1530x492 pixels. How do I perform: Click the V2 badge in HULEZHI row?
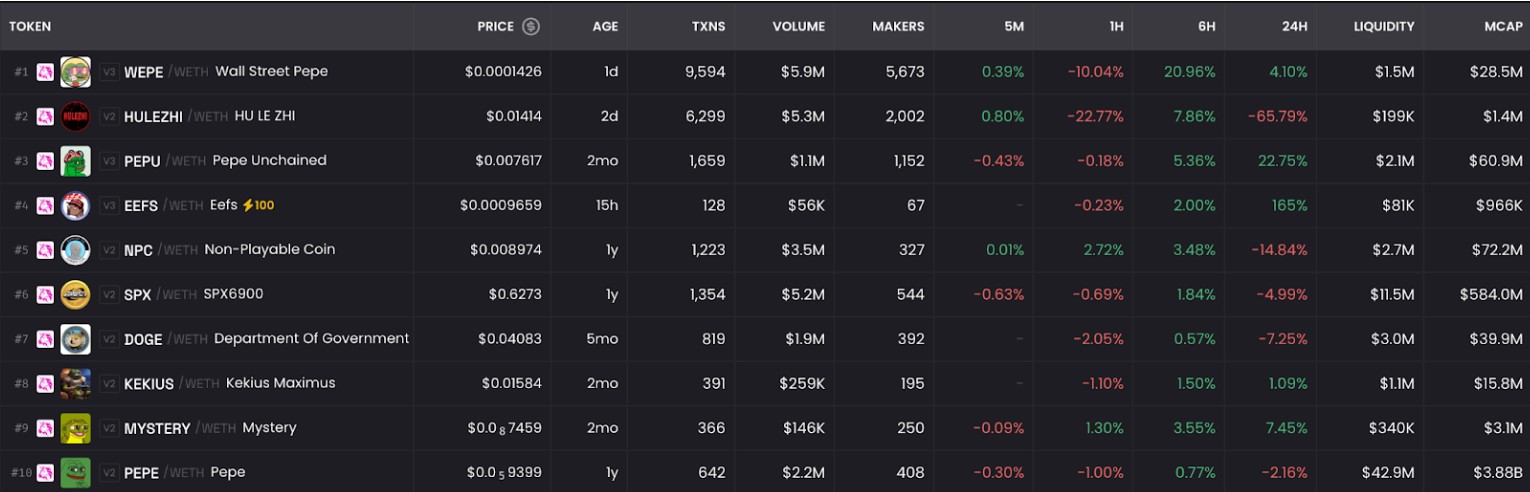click(x=109, y=117)
